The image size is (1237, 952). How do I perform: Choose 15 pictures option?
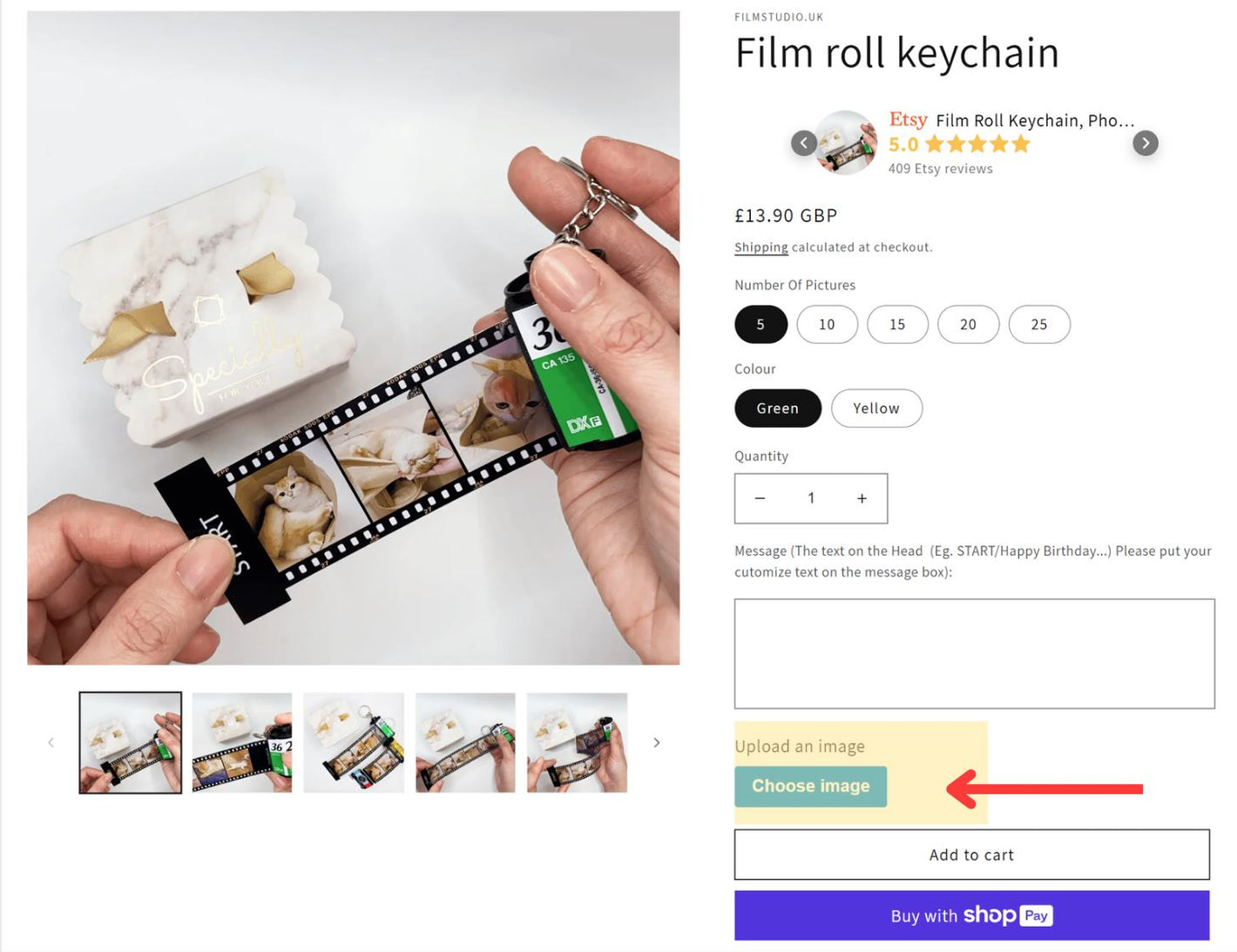click(x=897, y=324)
